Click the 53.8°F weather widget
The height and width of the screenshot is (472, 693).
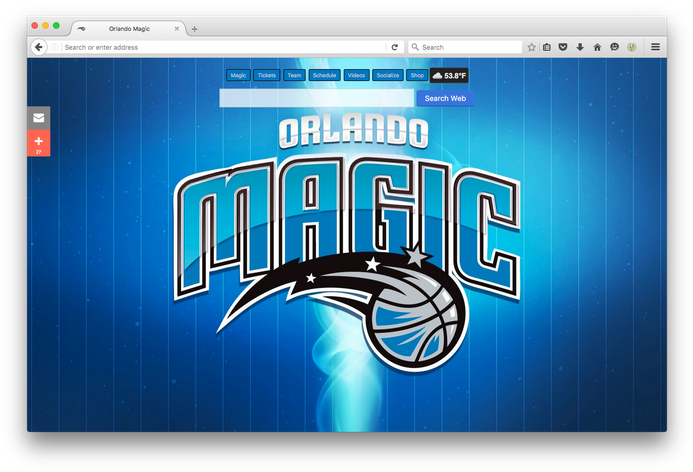tap(449, 76)
